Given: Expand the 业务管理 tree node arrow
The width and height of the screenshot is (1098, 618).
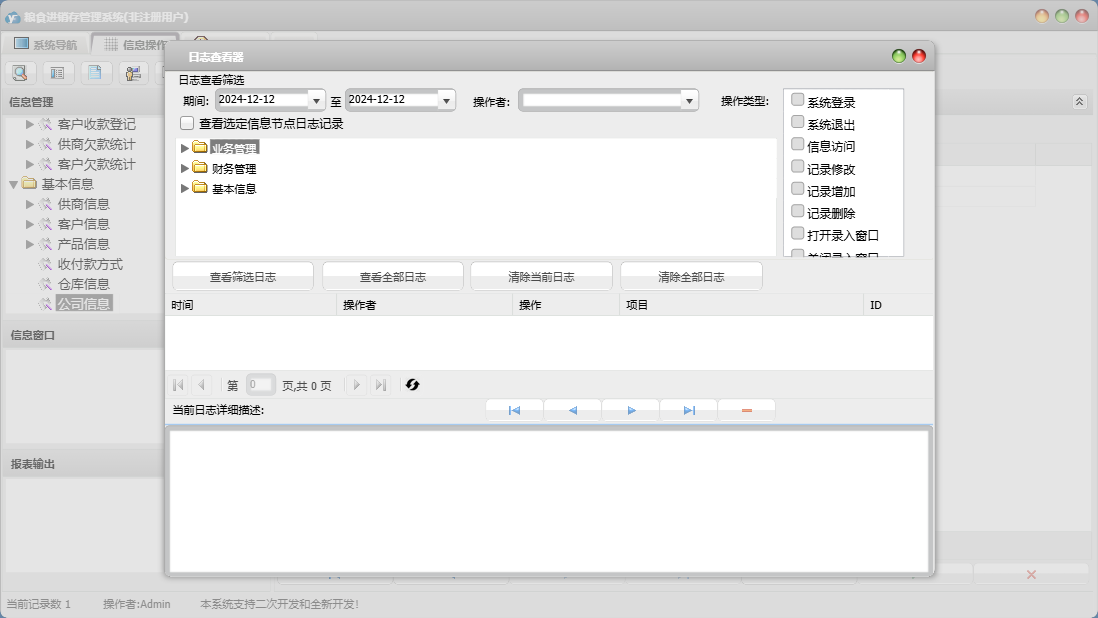Looking at the screenshot, I should (x=185, y=148).
